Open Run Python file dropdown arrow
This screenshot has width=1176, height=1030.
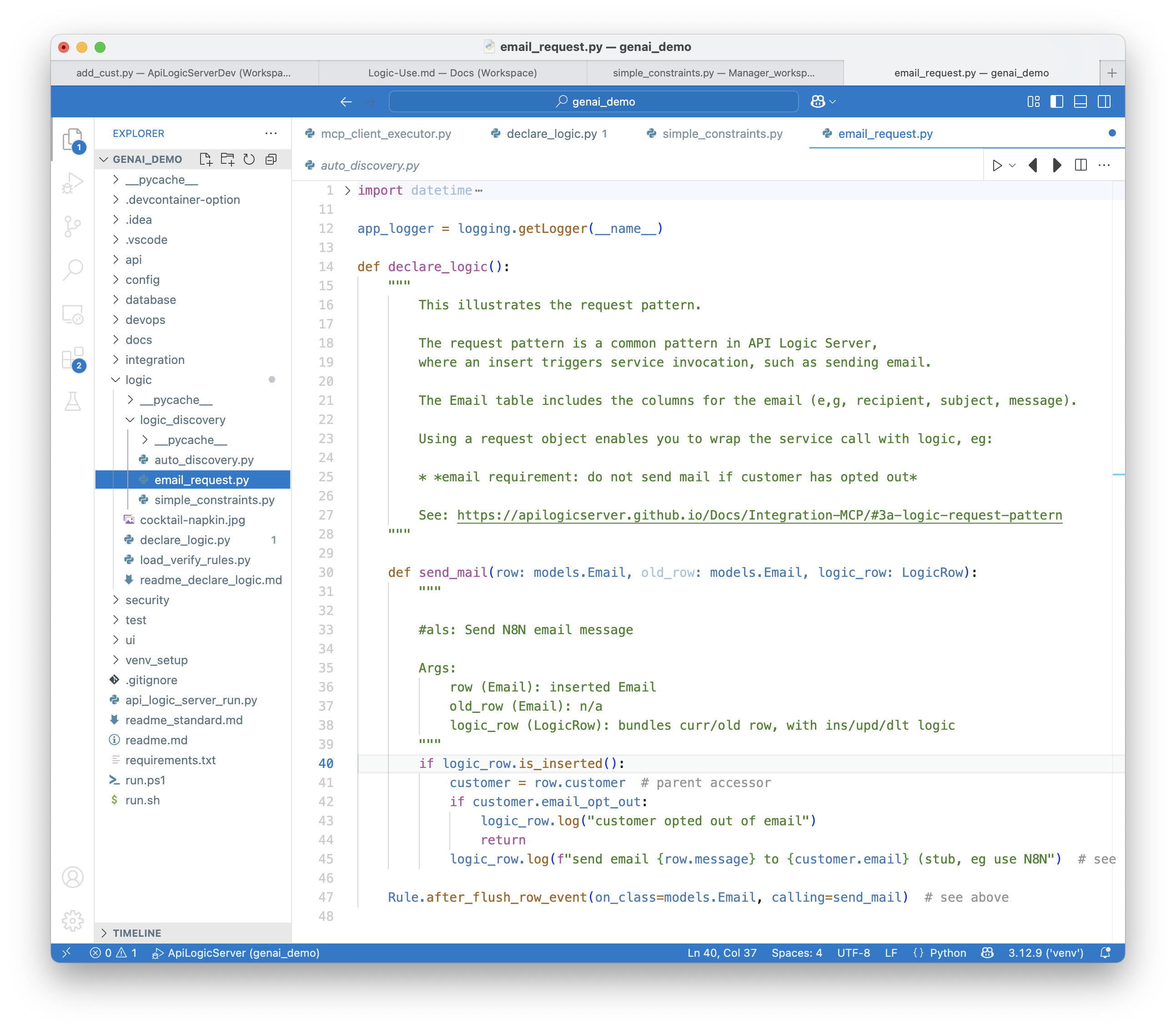(1012, 166)
